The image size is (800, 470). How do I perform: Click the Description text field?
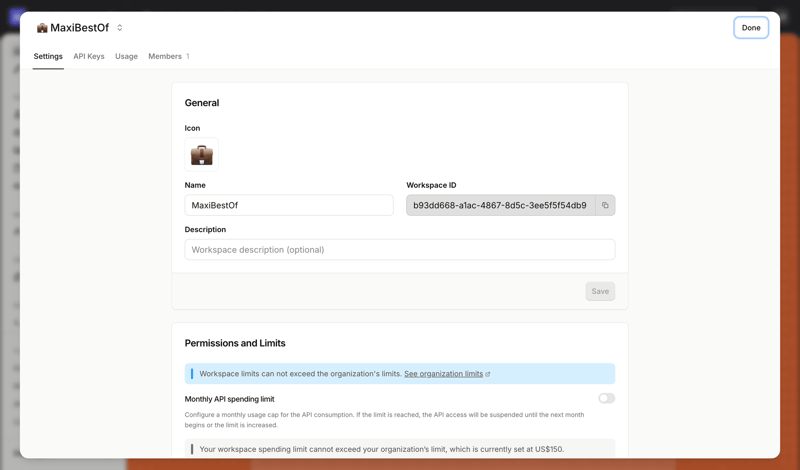(x=400, y=250)
